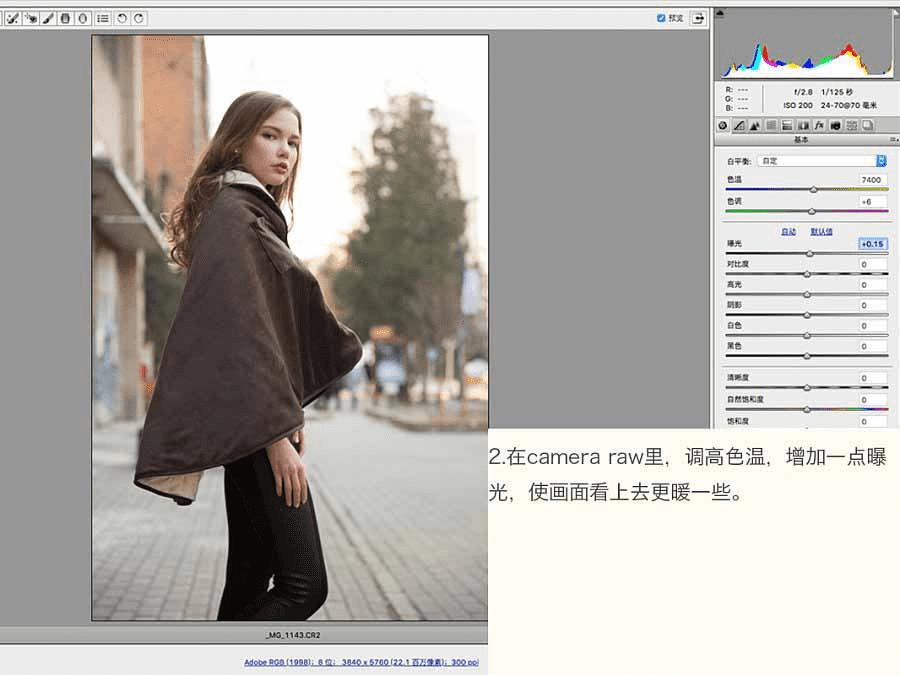The width and height of the screenshot is (900, 675).
Task: Click the 色温 temperature slider handle
Action: (x=813, y=189)
